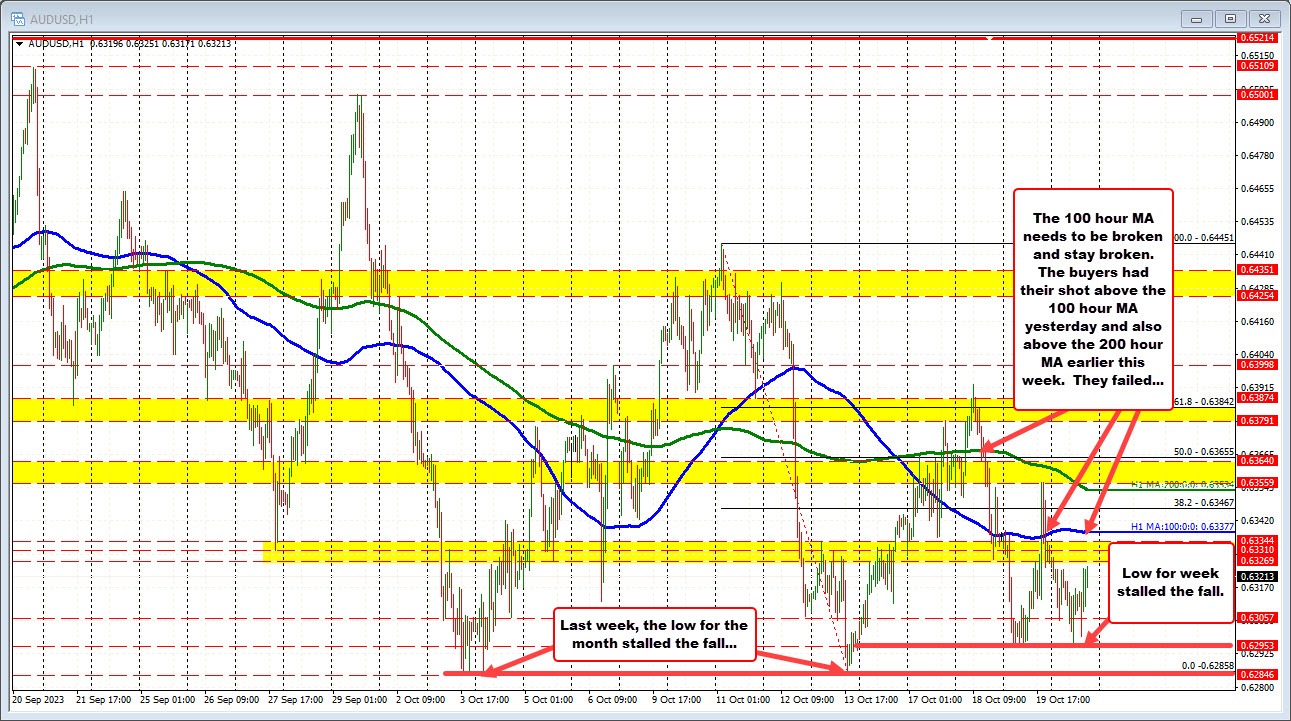Click the 'Last week, the low for the month' annotation
Screen dimensions: 1291x721
[x=653, y=634]
